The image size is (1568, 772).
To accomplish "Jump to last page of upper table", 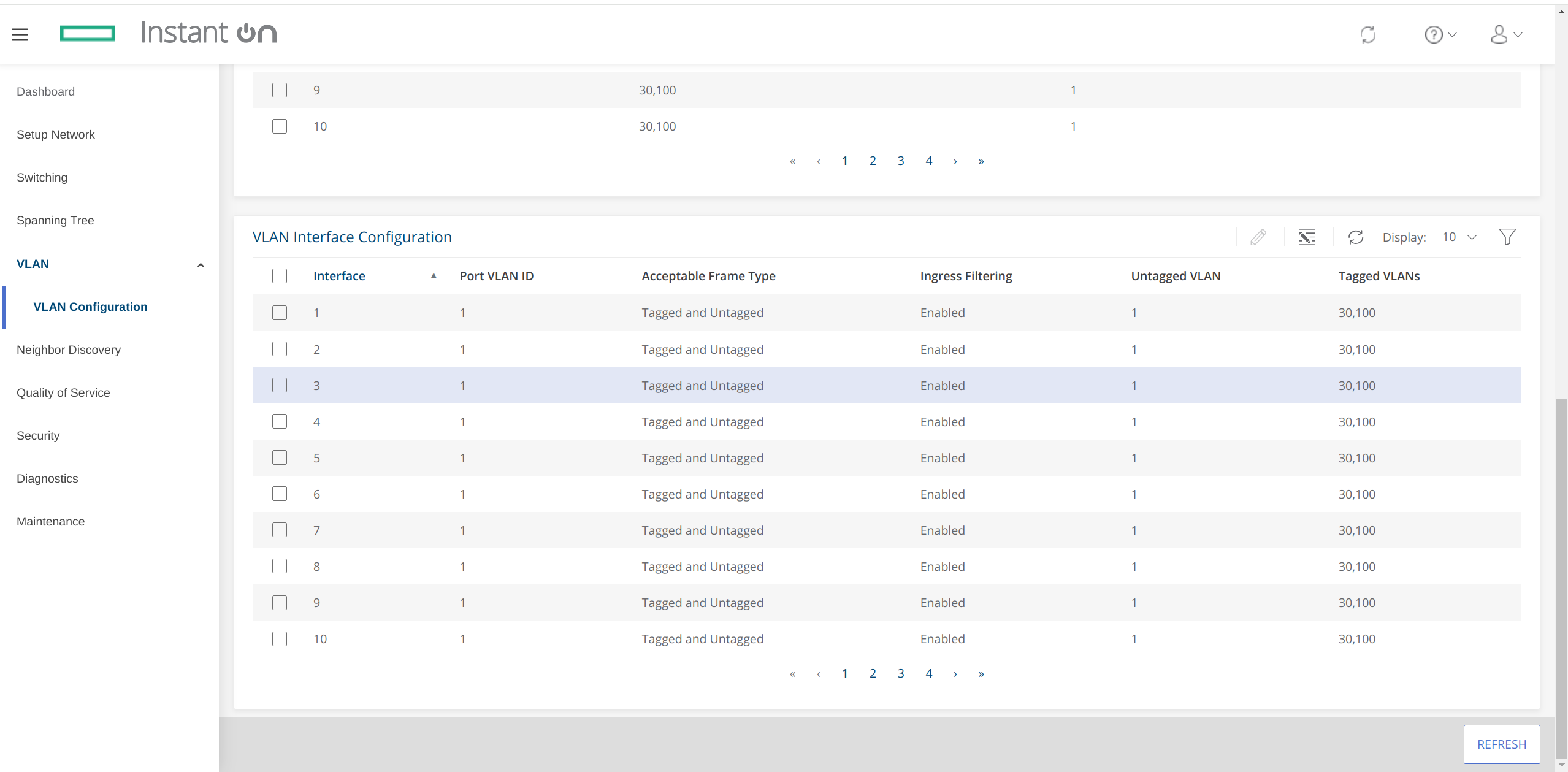I will (x=981, y=161).
